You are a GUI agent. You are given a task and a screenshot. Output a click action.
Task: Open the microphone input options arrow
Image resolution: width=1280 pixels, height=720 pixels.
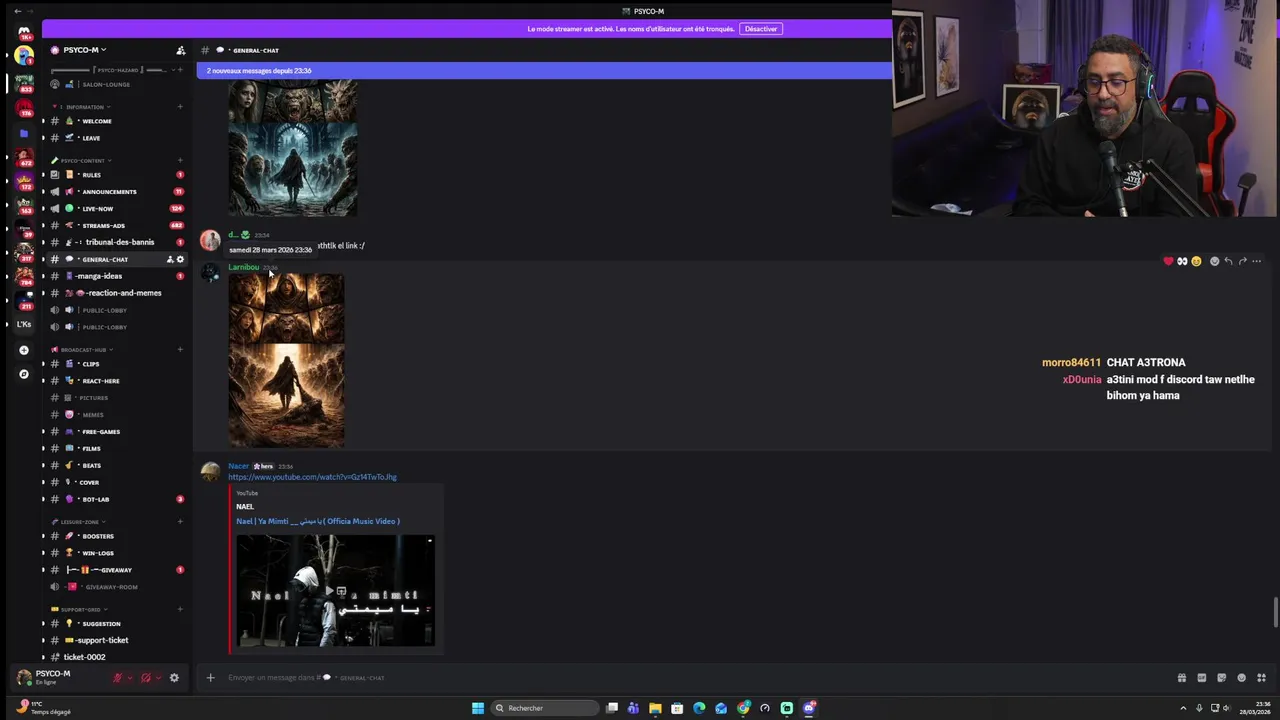[x=129, y=677]
